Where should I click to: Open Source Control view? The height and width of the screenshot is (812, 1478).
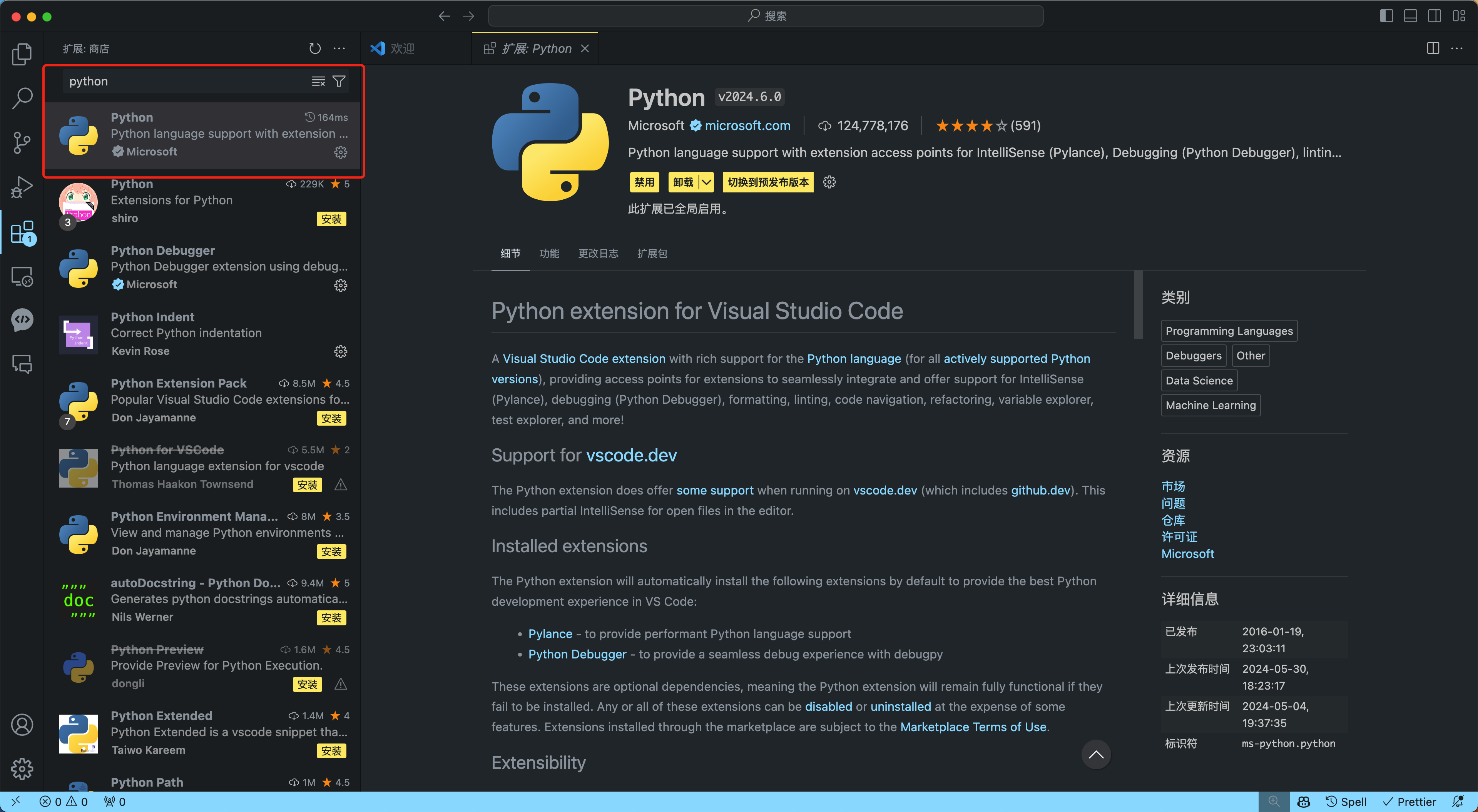22,142
